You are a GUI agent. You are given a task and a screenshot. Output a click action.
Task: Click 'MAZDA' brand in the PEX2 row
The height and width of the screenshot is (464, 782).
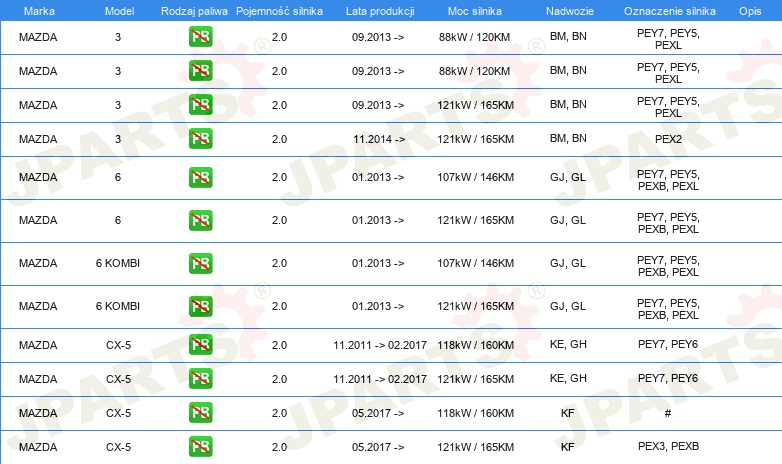38,139
